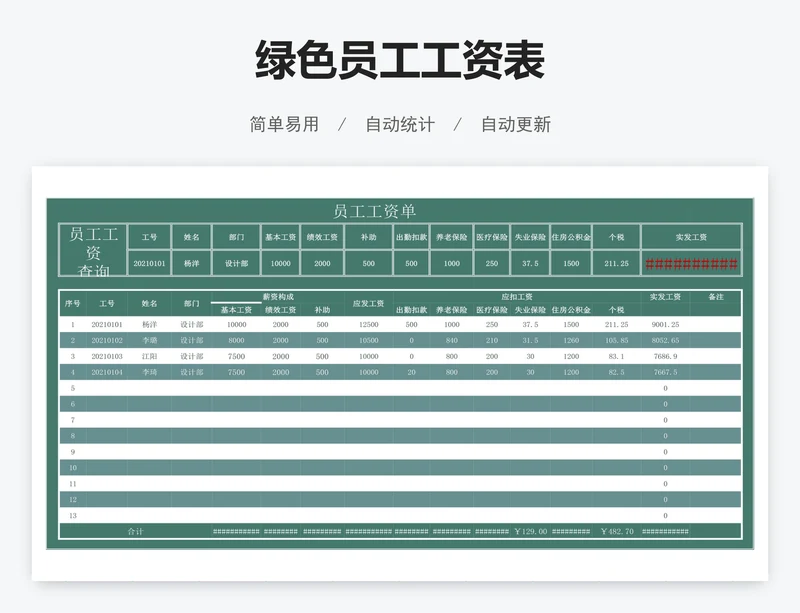
Task: Select net pay 7667.5 cell
Action: [665, 372]
